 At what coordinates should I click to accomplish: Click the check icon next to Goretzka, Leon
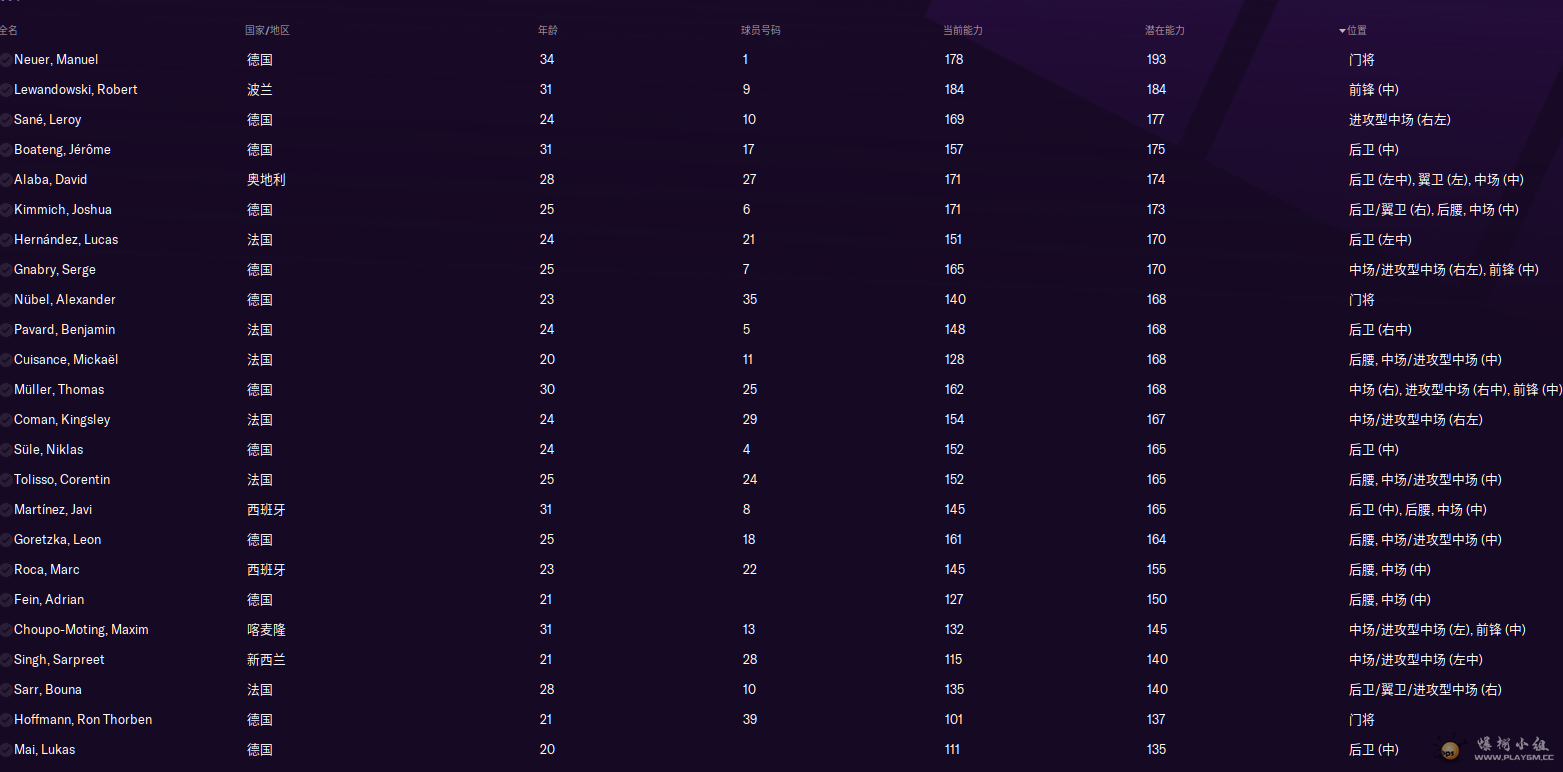click(x=6, y=540)
